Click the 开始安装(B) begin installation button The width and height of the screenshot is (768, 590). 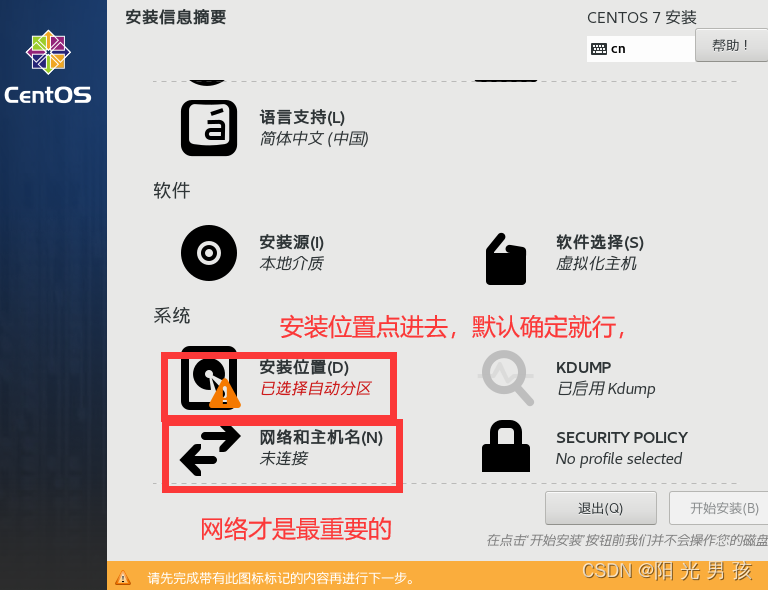721,508
